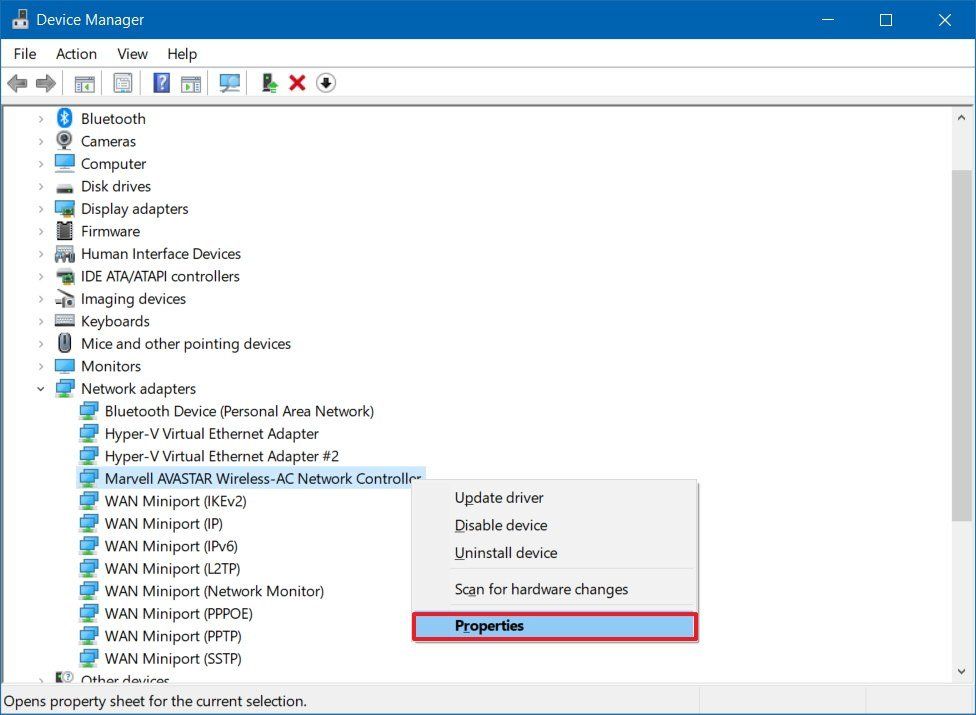976x715 pixels.
Task: Choose Disable device from context menu
Action: pos(555,525)
